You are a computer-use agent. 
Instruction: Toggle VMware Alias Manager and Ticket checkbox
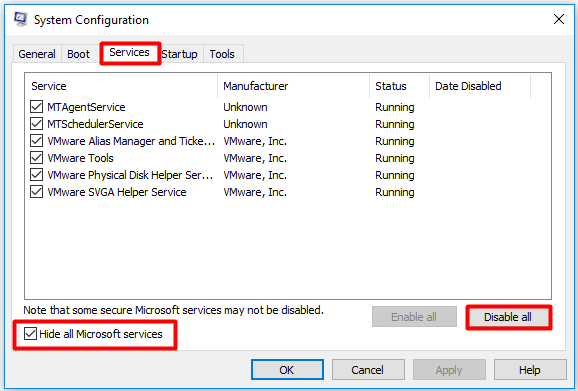pos(36,141)
